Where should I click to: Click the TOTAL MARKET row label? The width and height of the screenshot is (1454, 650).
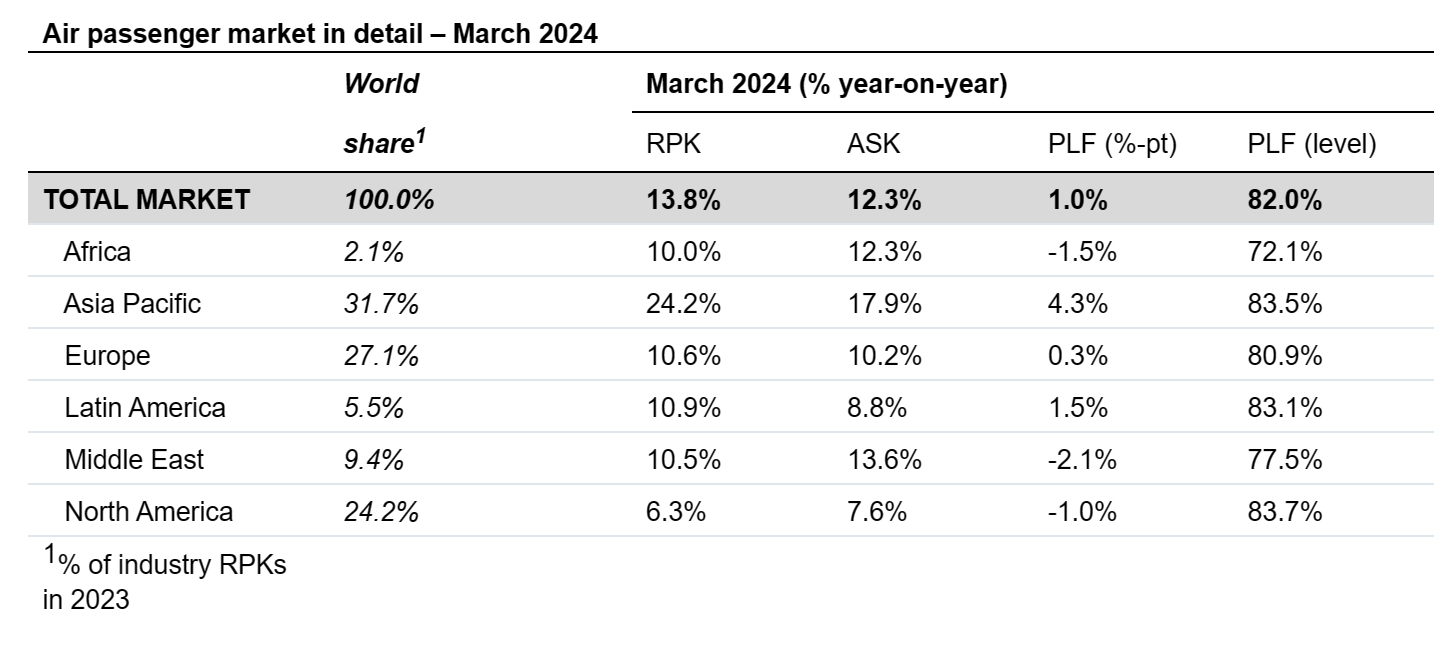146,200
